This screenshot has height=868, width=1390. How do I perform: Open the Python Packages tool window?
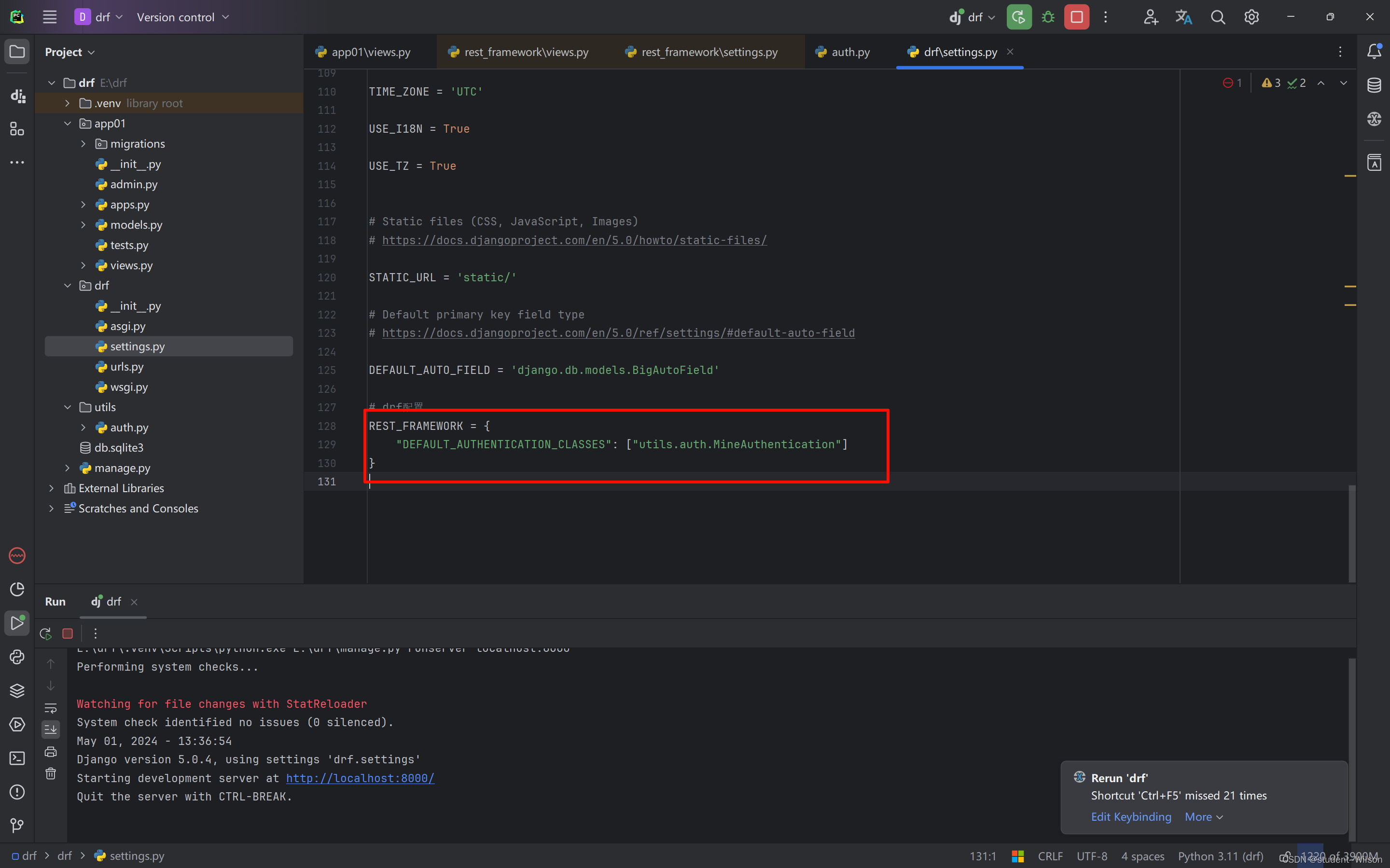click(17, 690)
